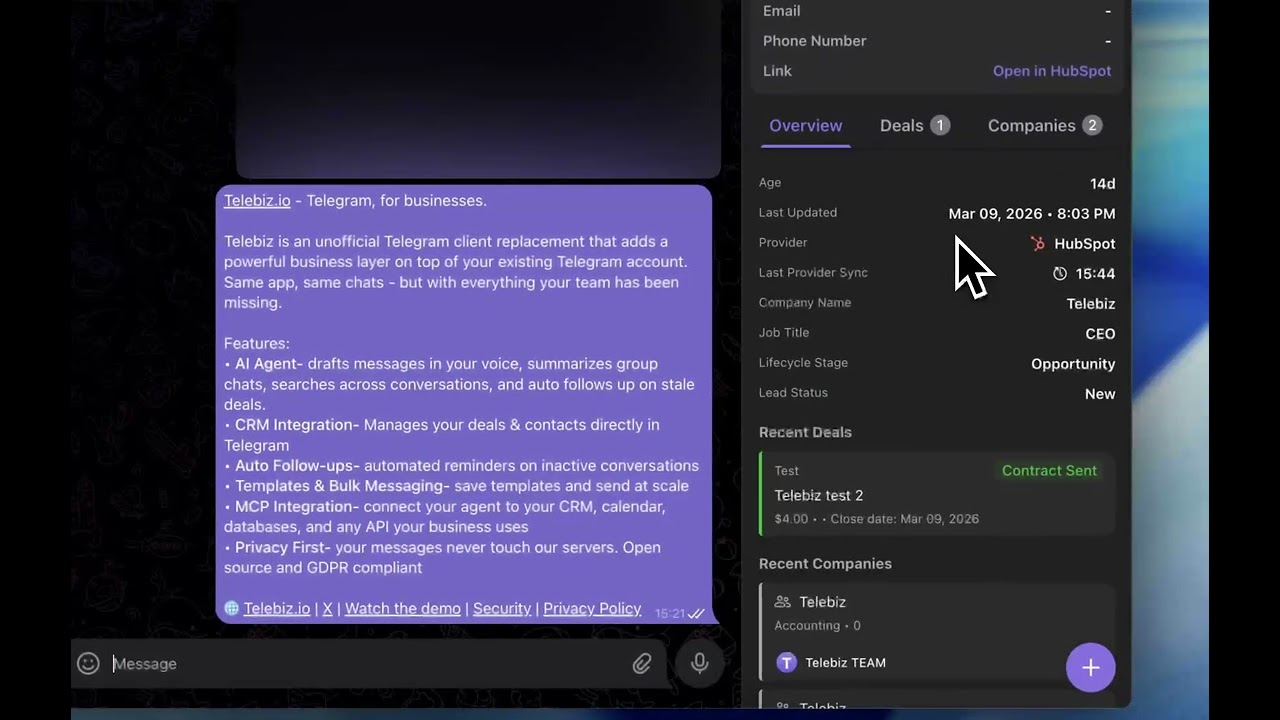The height and width of the screenshot is (720, 1280).
Task: Open the Privacy Policy link
Action: [592, 608]
